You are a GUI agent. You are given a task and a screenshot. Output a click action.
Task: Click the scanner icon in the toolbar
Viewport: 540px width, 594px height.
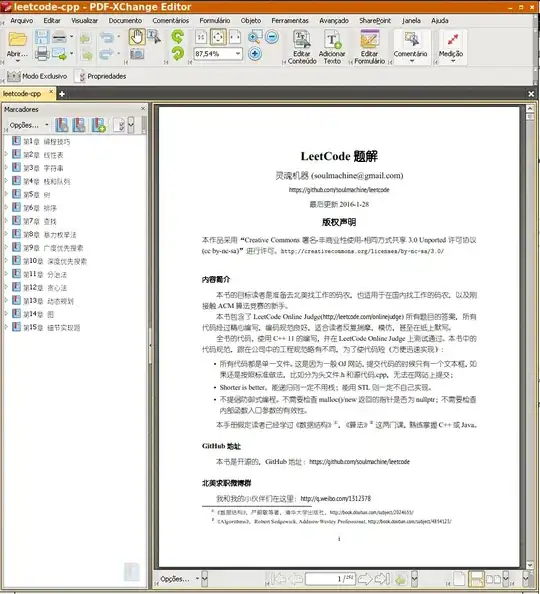(59, 37)
